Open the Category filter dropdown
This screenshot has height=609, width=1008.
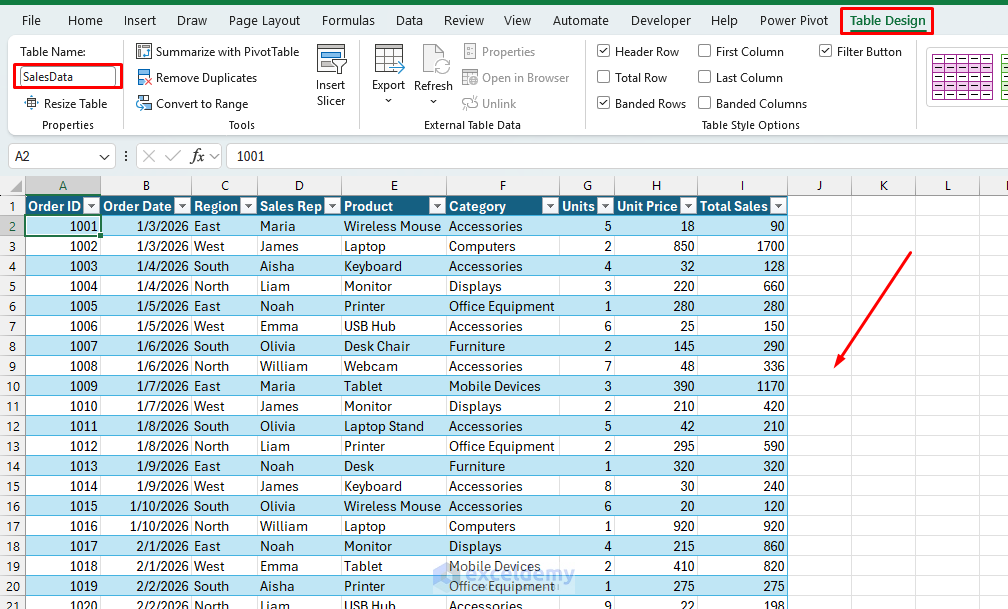click(x=550, y=206)
